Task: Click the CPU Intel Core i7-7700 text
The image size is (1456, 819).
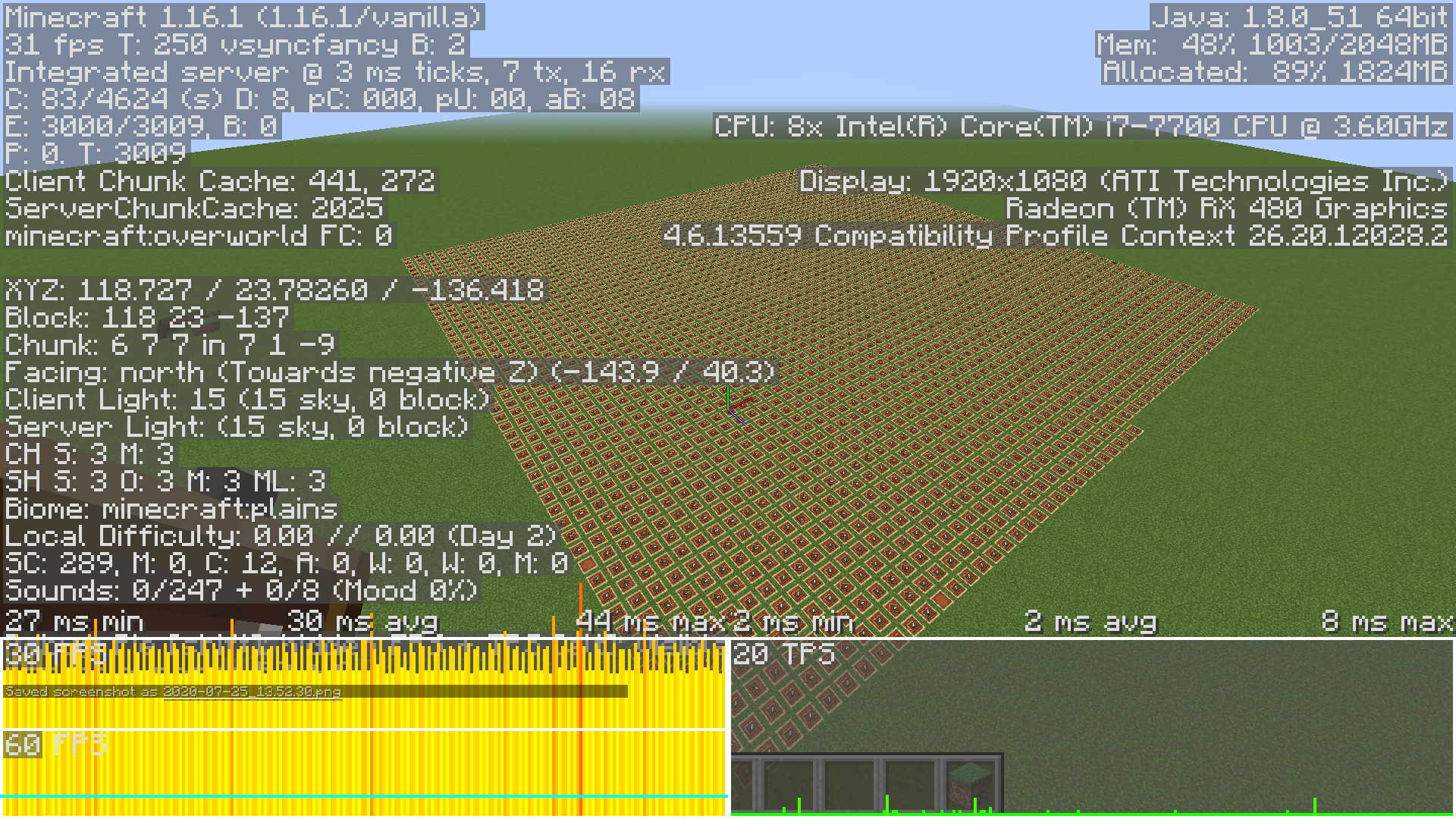Action: coord(1081,126)
